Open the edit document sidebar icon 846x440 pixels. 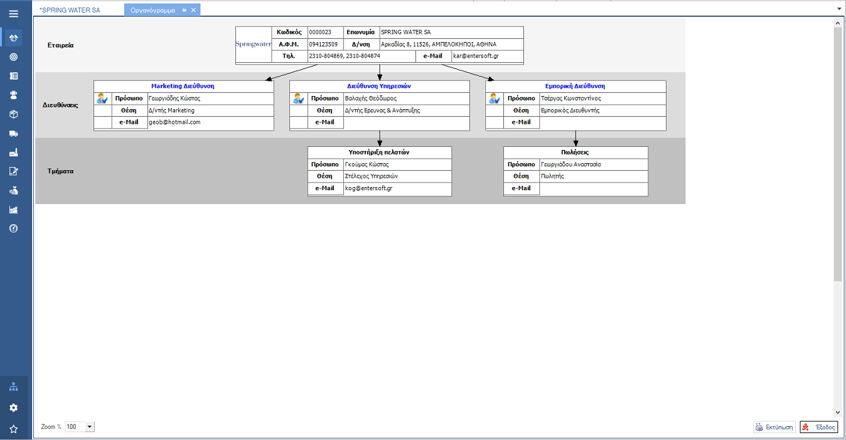[13, 171]
